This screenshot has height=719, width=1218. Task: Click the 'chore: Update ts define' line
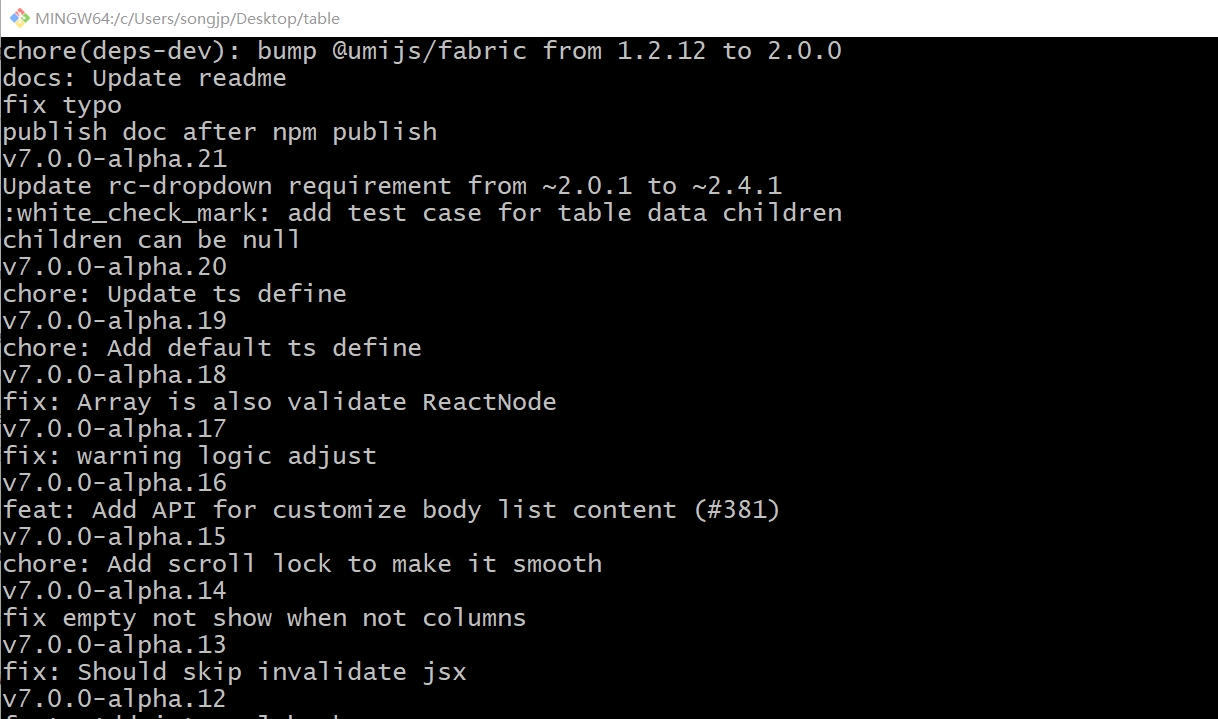click(x=174, y=294)
